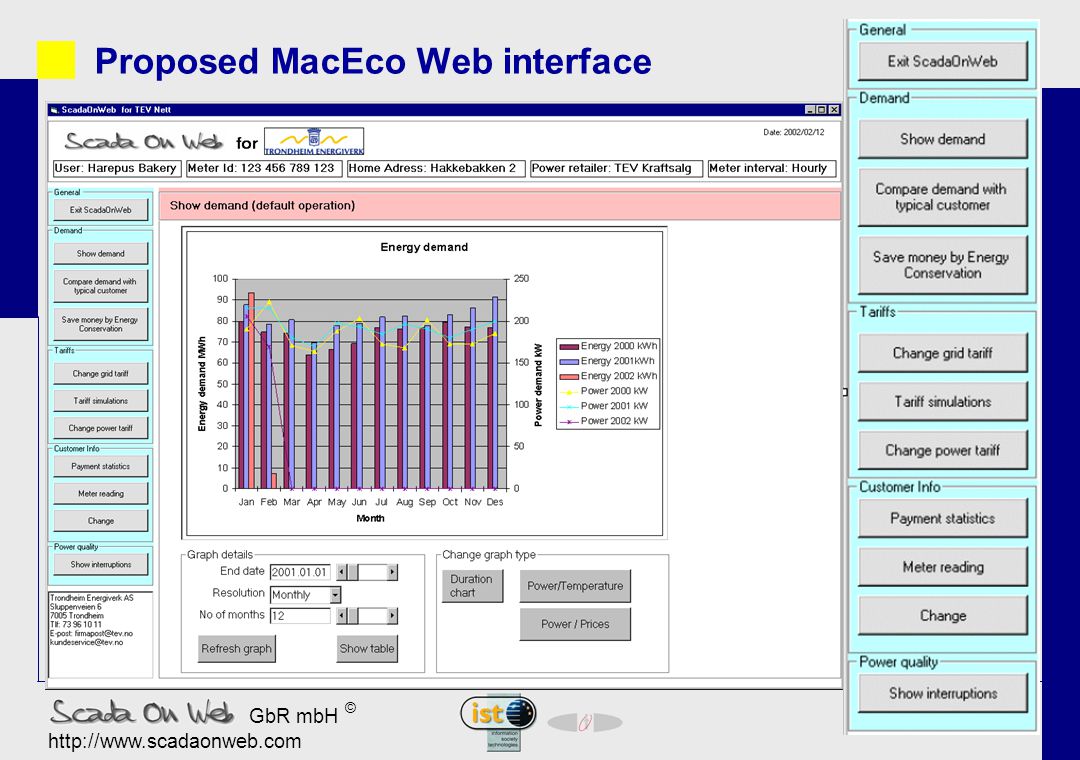Click Meter reading in the small window sidebar
This screenshot has width=1080, height=760.
101,493
